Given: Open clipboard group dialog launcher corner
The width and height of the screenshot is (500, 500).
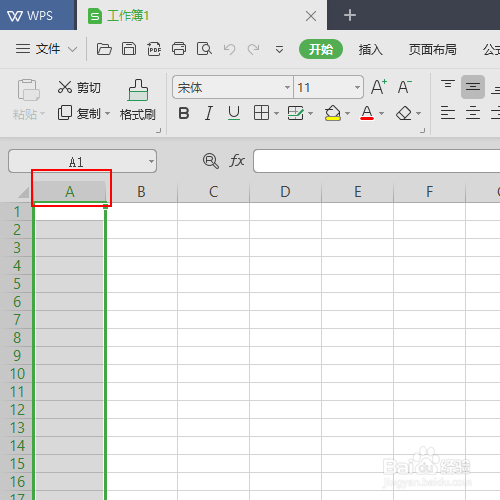Looking at the screenshot, I should tap(158, 130).
